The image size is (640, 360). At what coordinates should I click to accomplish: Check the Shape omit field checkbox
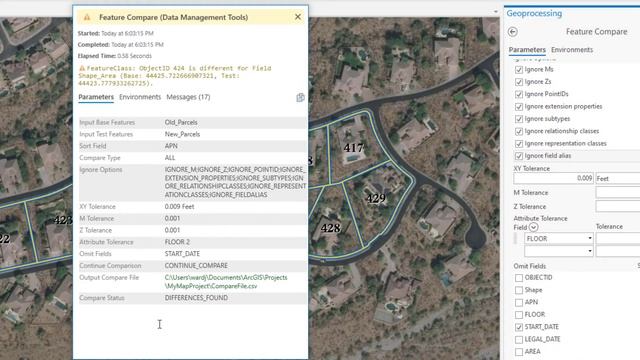pos(519,290)
